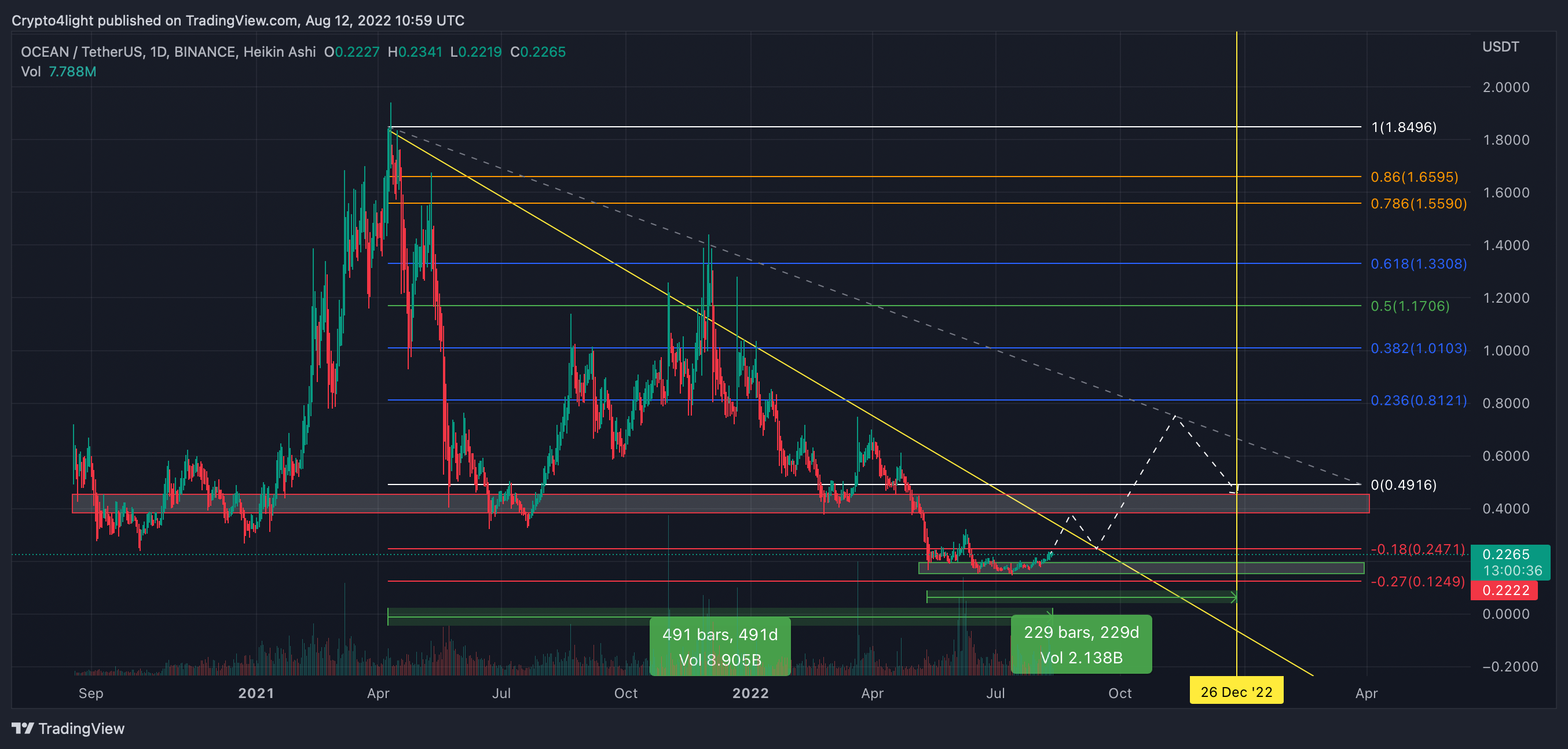Click the 2.0000 price axis label

[x=1506, y=87]
